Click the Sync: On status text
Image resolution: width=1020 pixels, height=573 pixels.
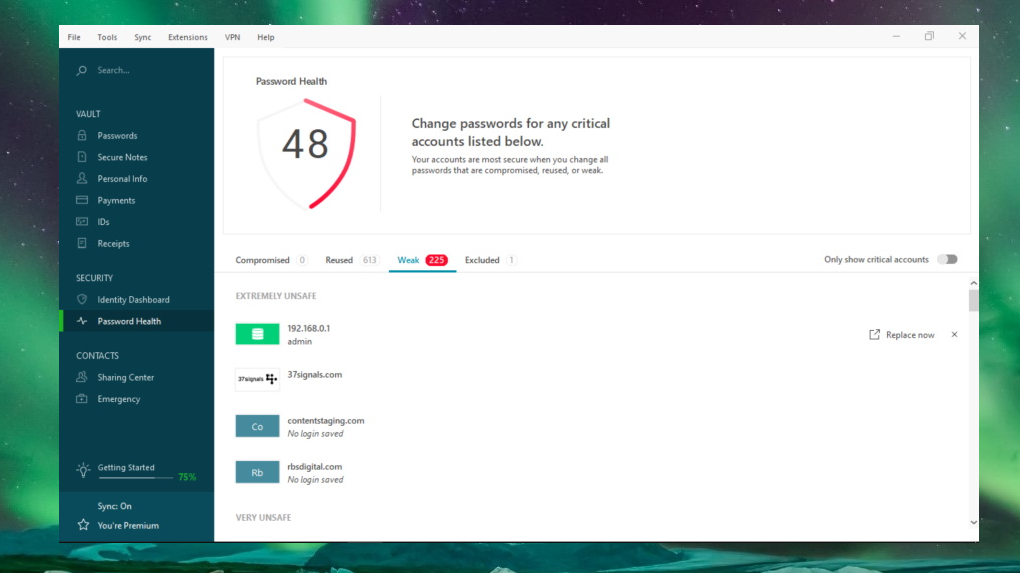click(114, 506)
